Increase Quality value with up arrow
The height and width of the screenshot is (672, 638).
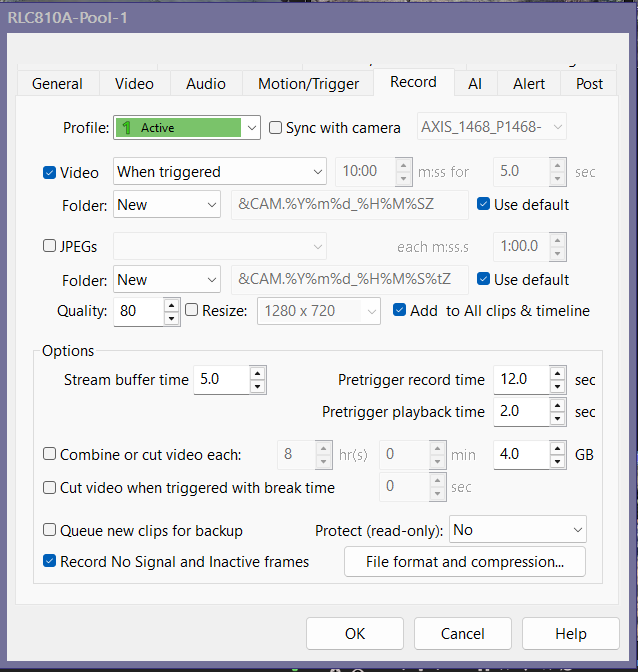[x=171, y=305]
